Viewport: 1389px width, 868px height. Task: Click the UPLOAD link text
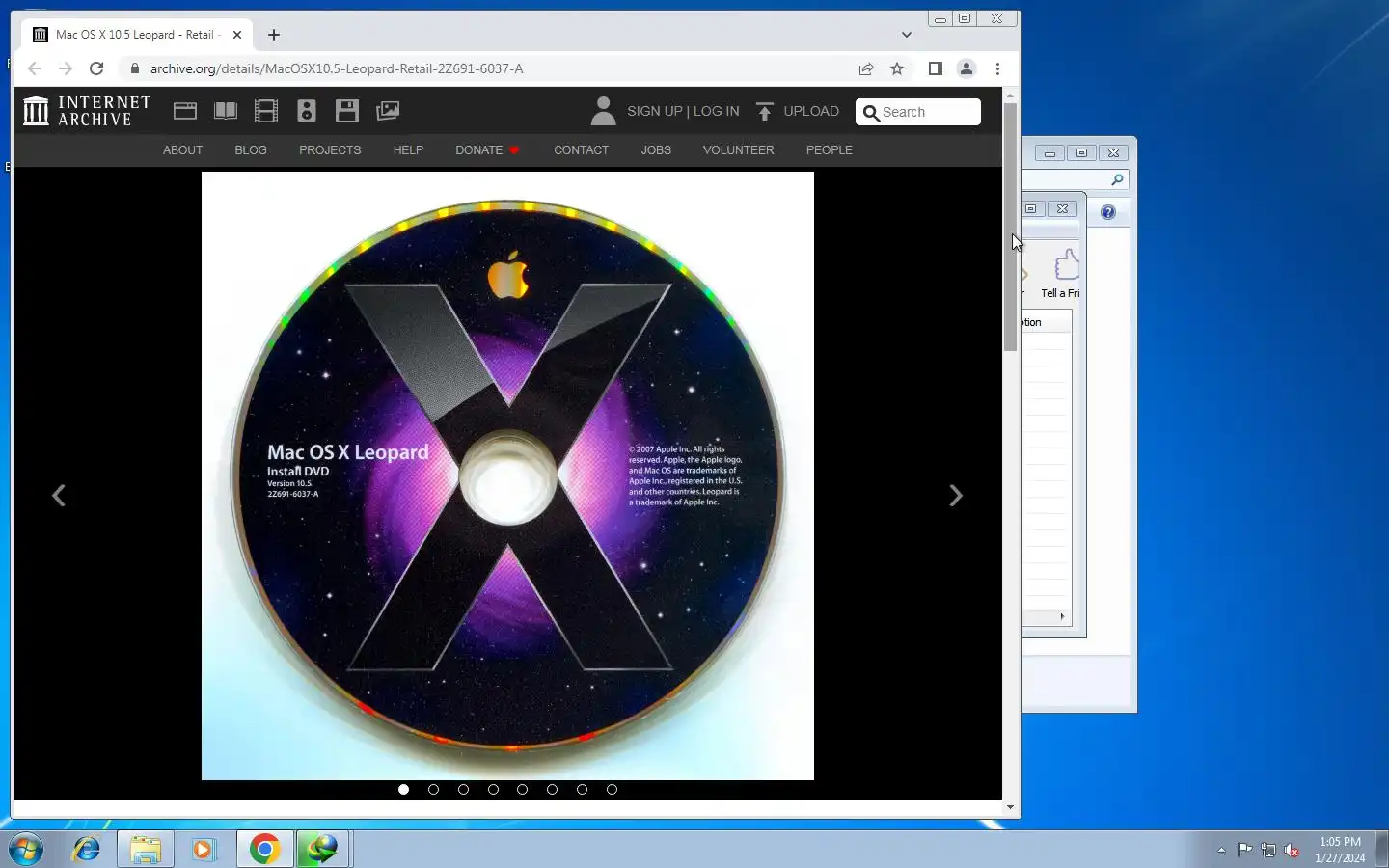pos(811,111)
